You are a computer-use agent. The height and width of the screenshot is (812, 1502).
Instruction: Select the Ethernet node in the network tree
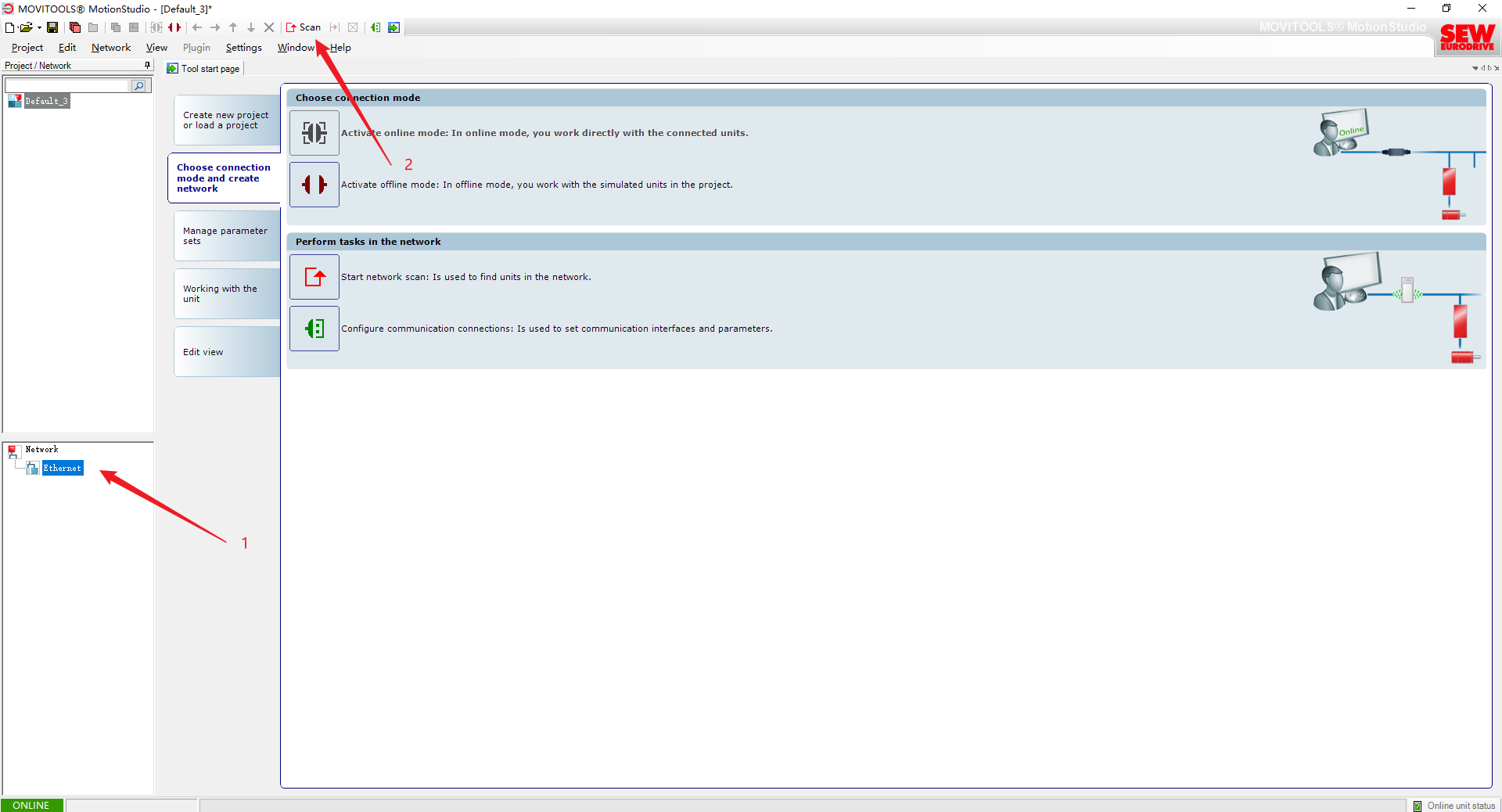pos(62,468)
